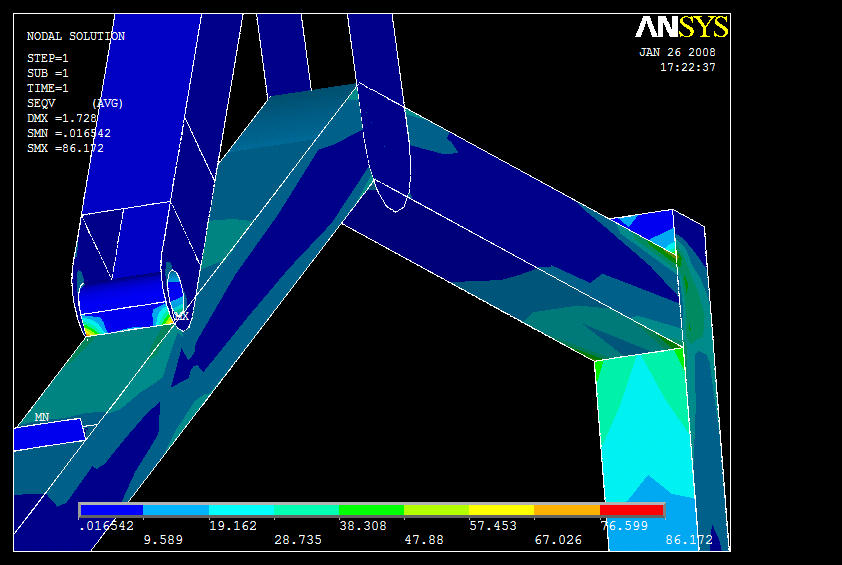This screenshot has width=842, height=565.
Task: Click the MN minimum stress marker
Action: tap(42, 417)
